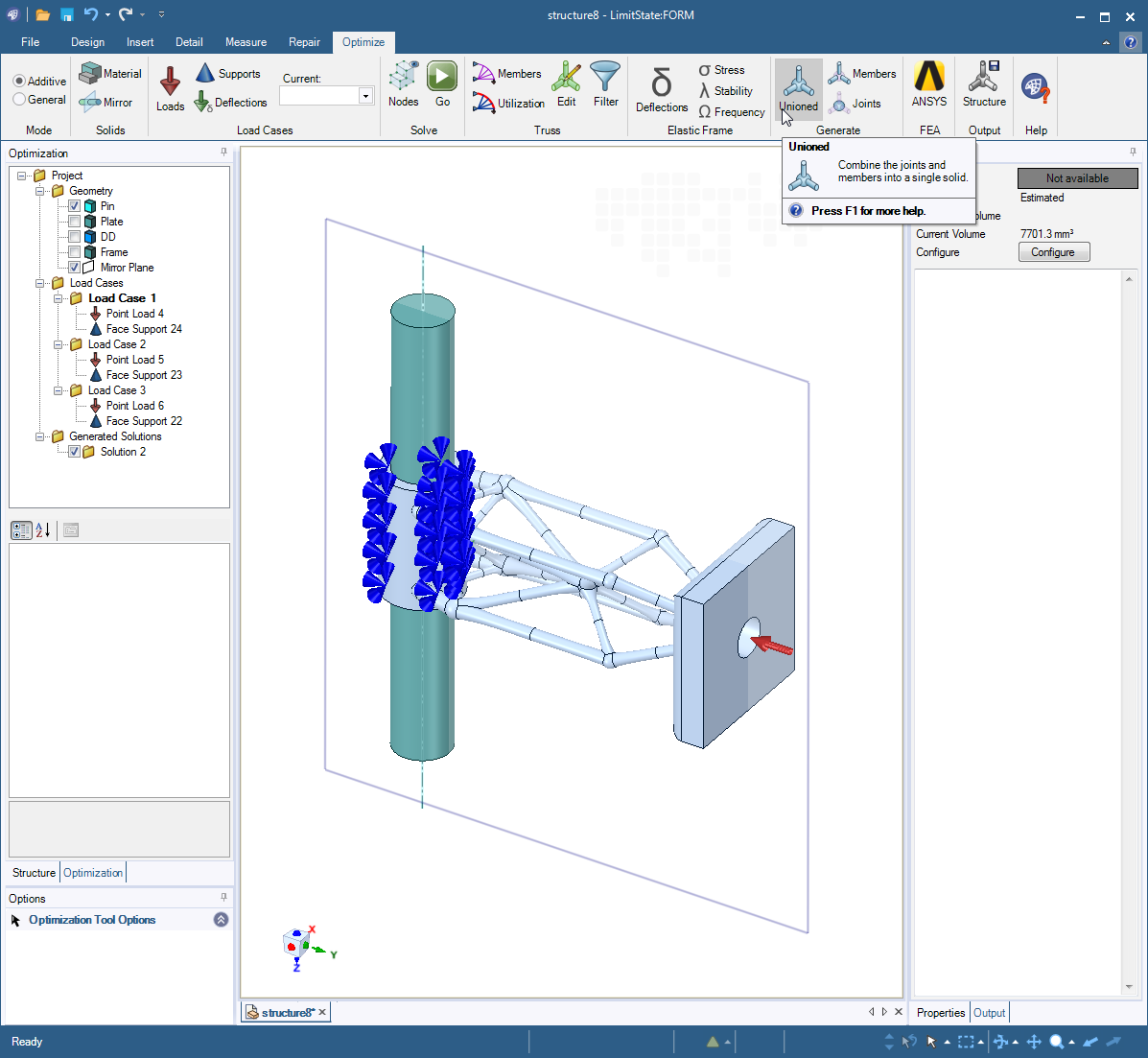Collapse the Load Cases tree node
Viewport: 1148px width, 1058px height.
pos(39,283)
